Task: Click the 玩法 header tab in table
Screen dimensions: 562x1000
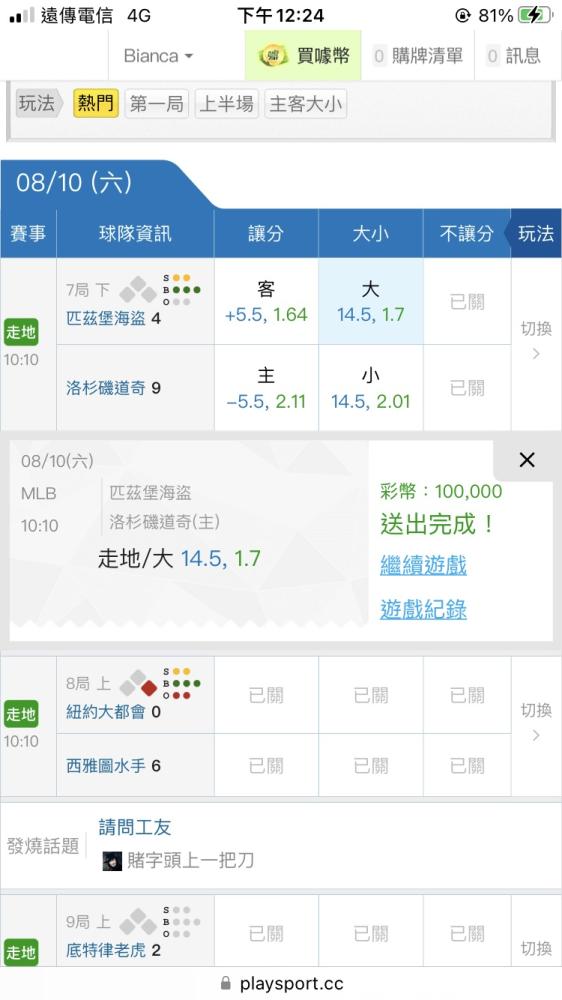Action: point(535,233)
